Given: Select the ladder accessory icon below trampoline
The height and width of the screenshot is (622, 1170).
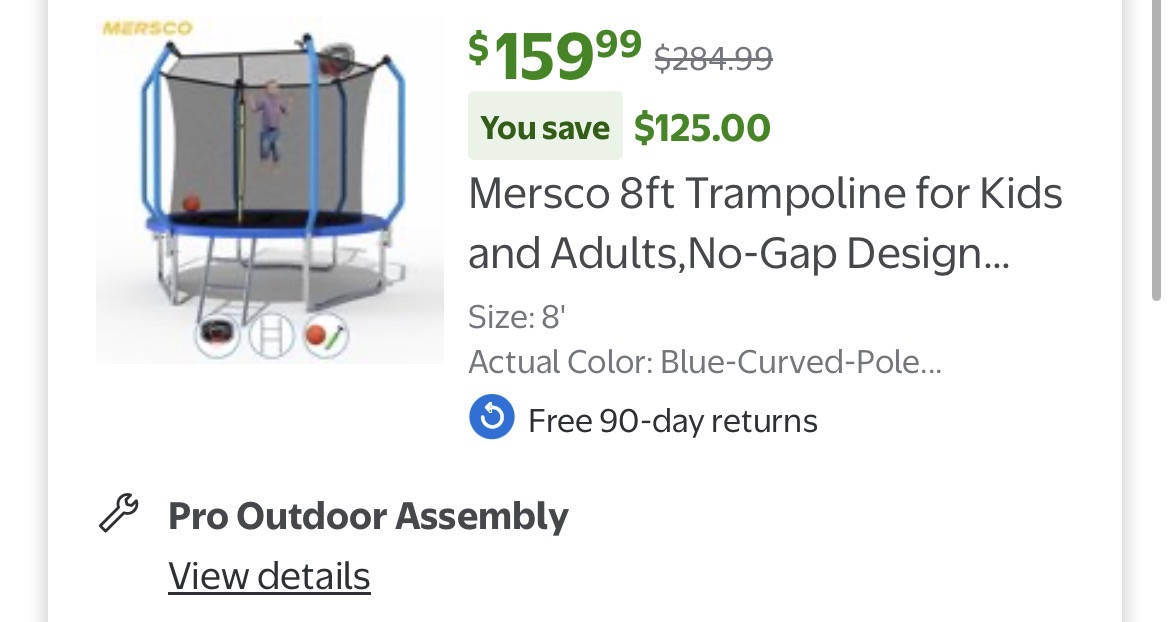Looking at the screenshot, I should (x=270, y=335).
